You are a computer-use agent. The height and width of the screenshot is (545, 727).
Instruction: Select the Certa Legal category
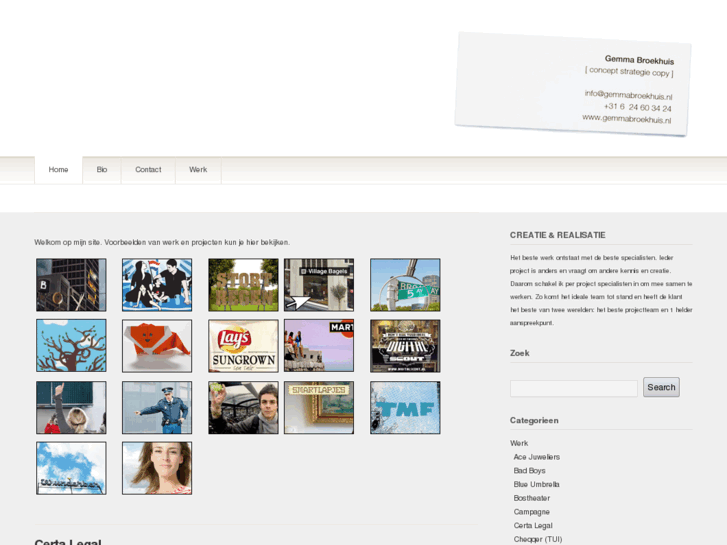click(533, 526)
